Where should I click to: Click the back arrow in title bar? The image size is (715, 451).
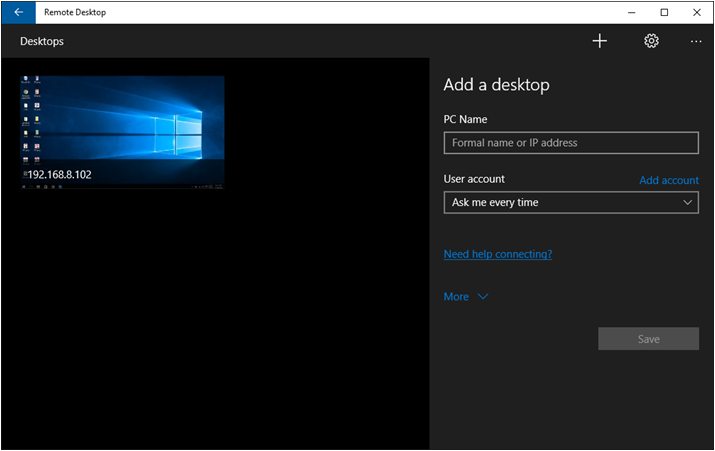point(18,12)
